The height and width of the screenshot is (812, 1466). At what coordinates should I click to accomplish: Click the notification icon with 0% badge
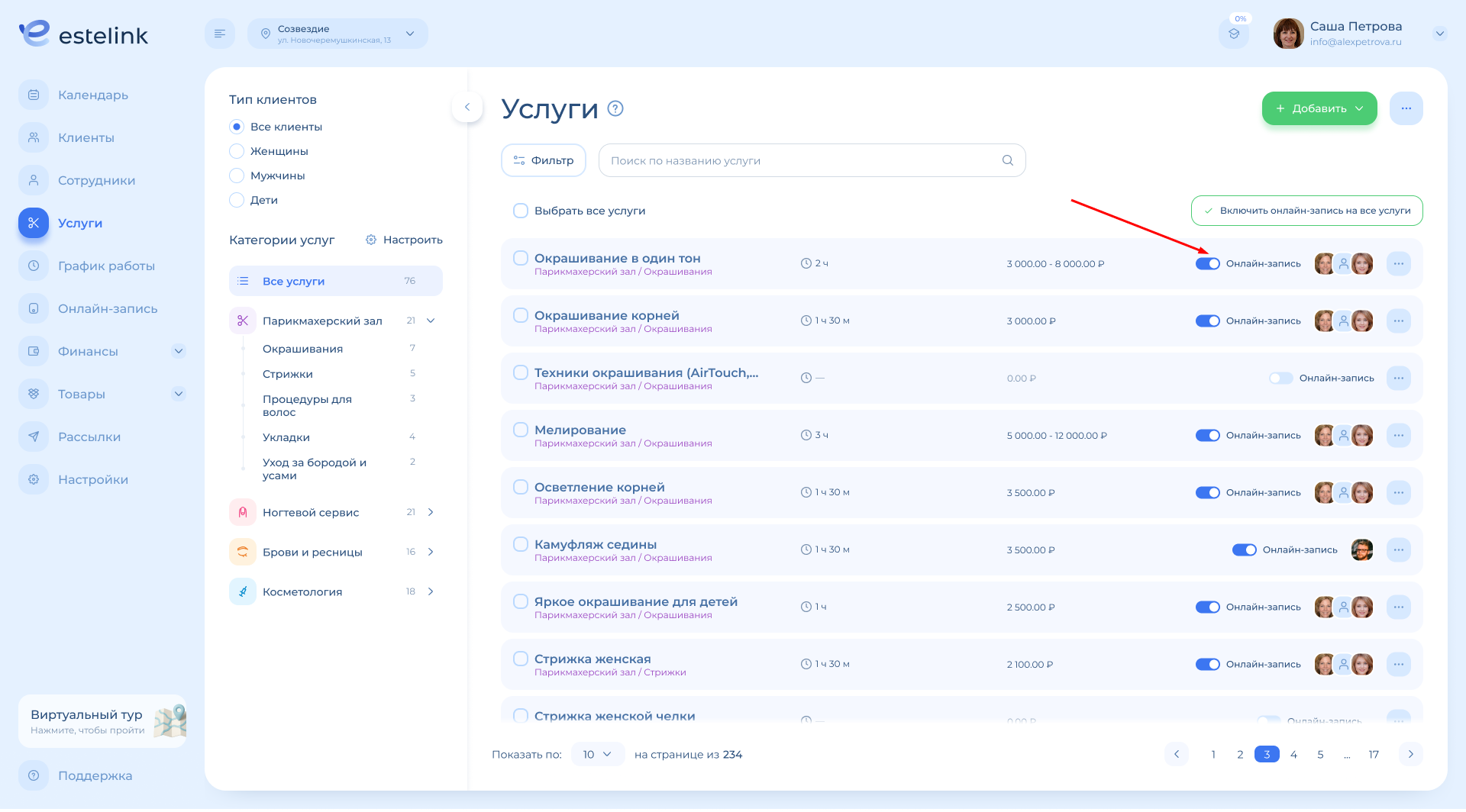[x=1234, y=34]
